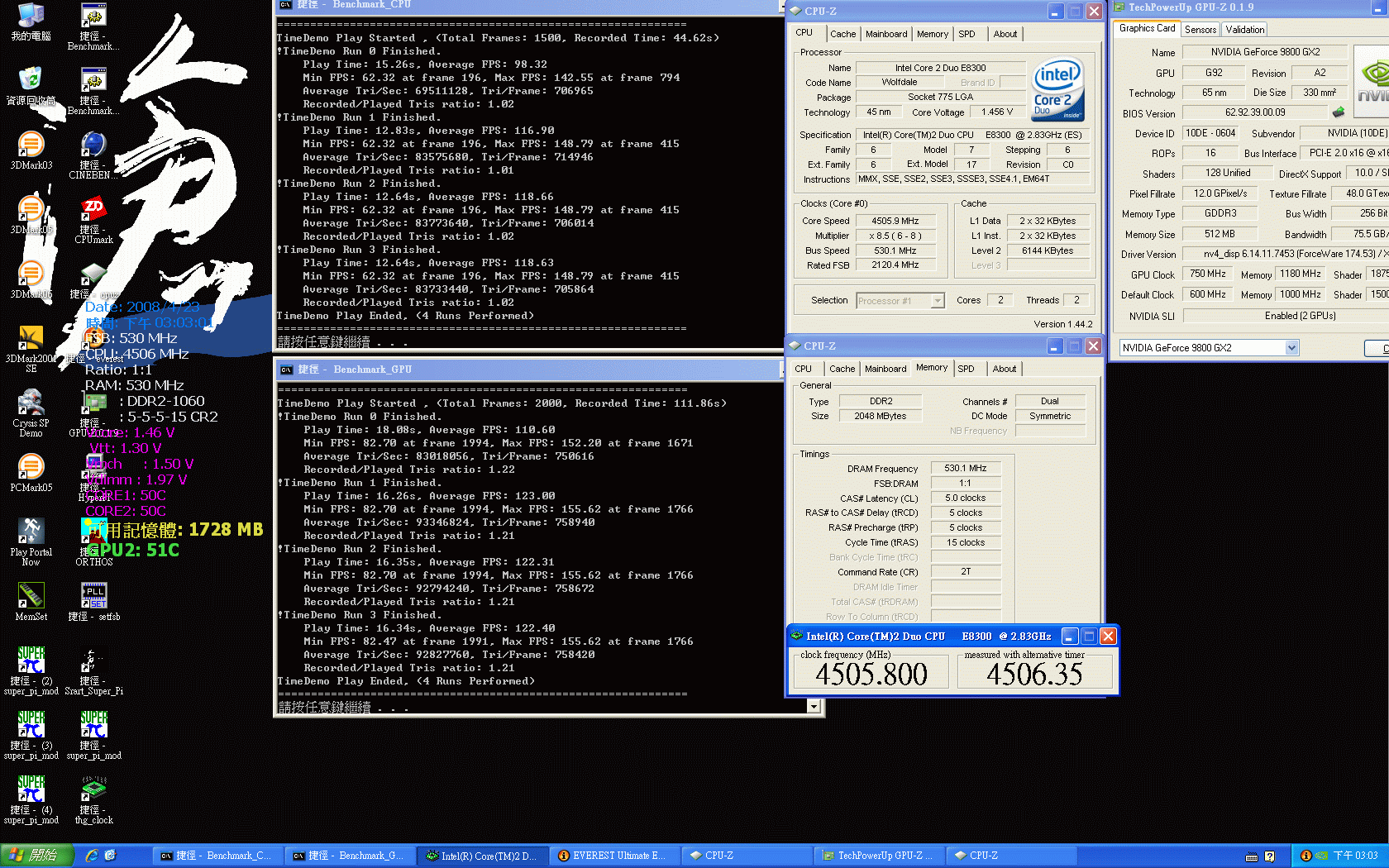Click the measured alternative timer 4506.35 readout
The height and width of the screenshot is (868, 1389).
(x=1034, y=674)
